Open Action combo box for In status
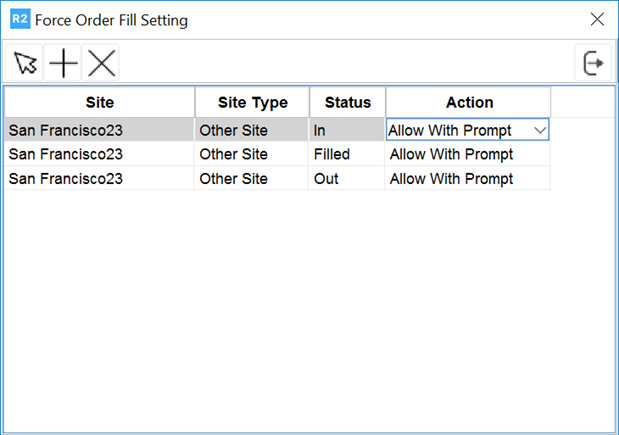The image size is (619, 435). tap(458, 130)
